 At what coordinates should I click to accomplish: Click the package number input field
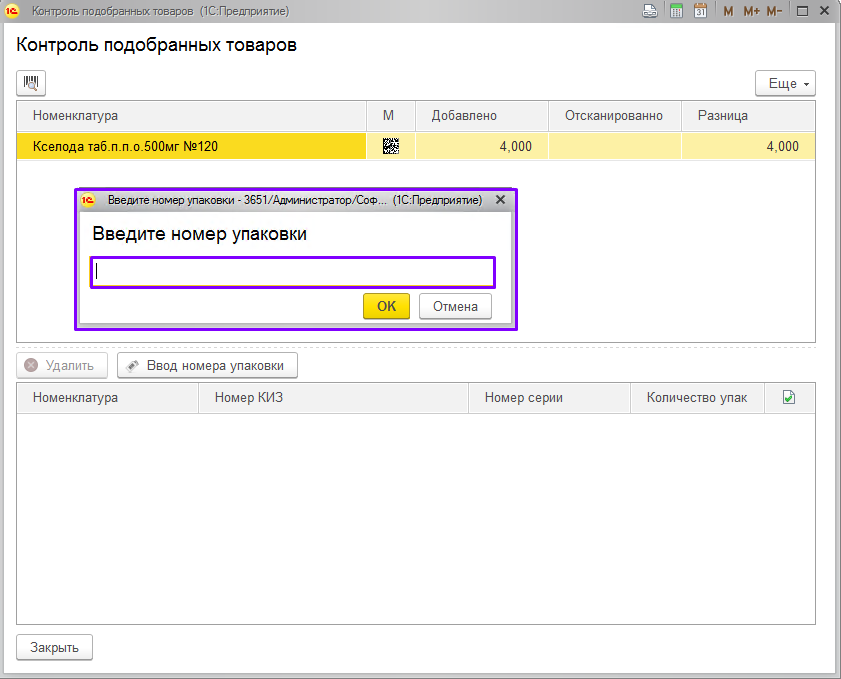pos(293,272)
